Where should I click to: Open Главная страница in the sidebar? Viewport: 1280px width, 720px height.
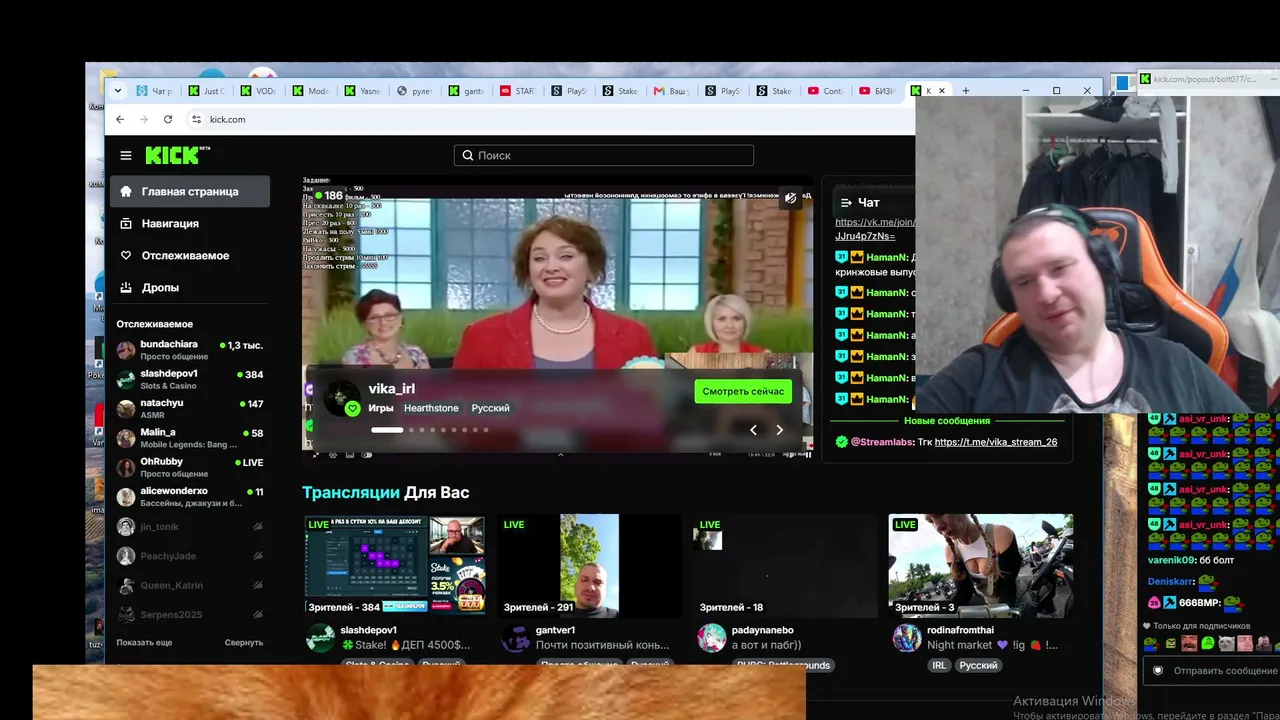pos(189,191)
